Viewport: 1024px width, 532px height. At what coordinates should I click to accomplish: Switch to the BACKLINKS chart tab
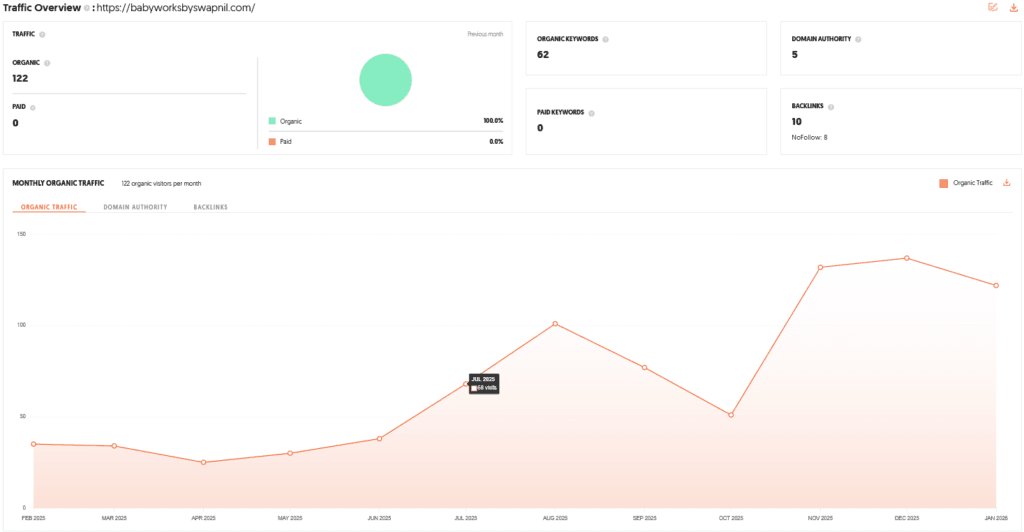tap(210, 207)
